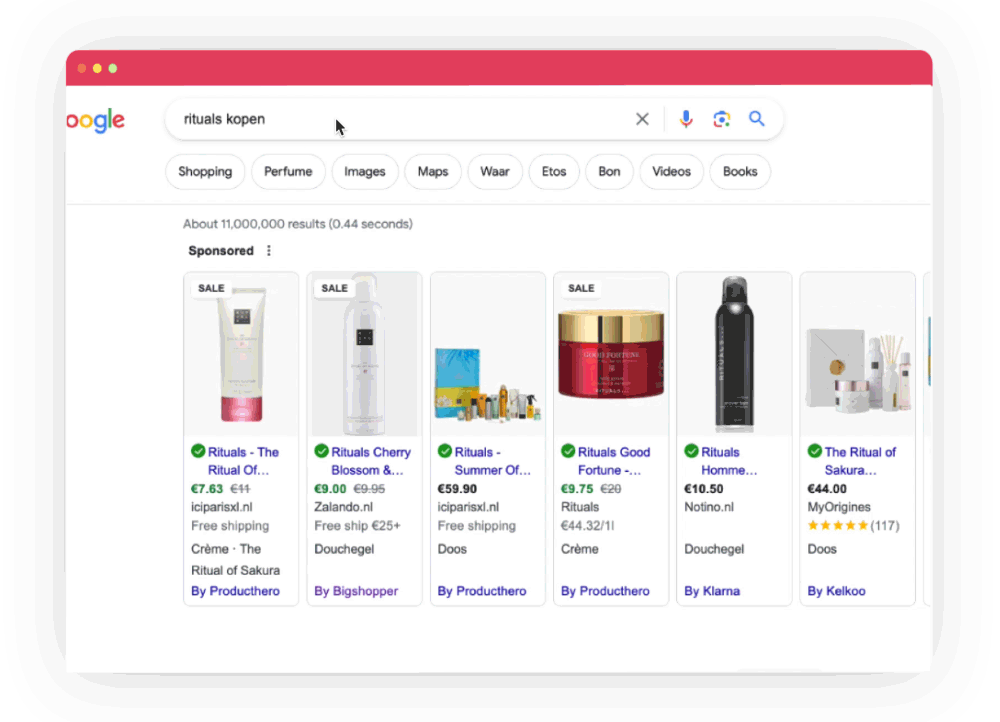1000x722 pixels.
Task: Click the Zalando.nl seller name
Action: (x=344, y=507)
